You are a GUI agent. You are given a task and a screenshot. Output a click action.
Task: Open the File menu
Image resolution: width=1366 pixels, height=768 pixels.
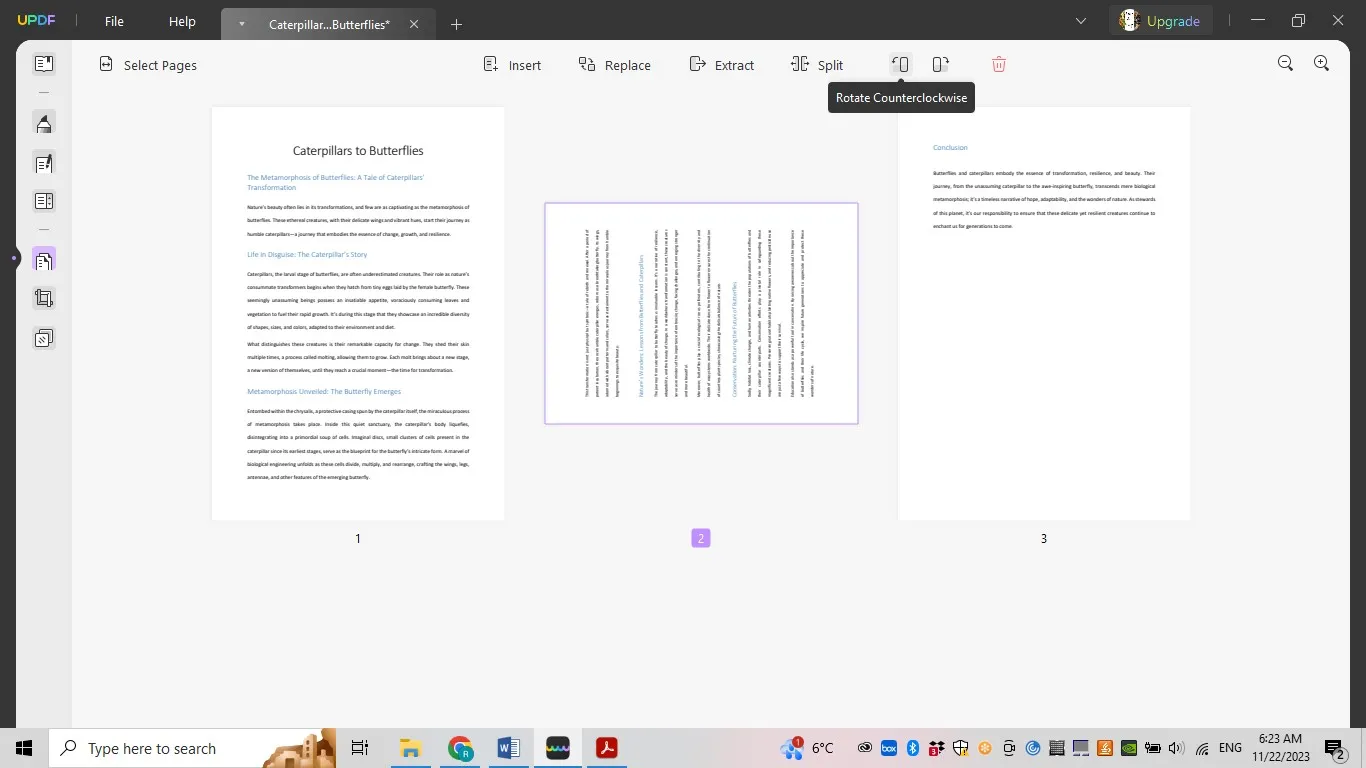click(x=114, y=21)
